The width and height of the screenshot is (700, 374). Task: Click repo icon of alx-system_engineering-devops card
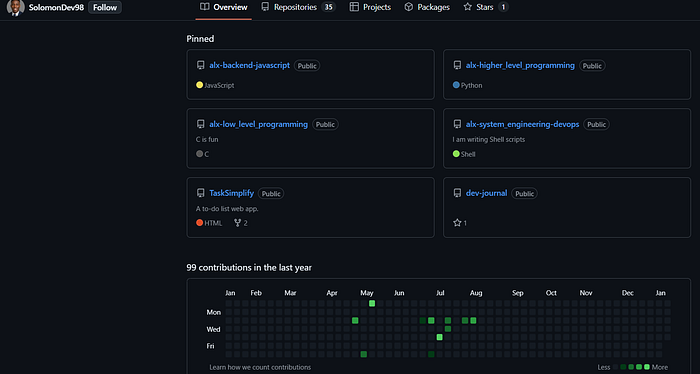pos(457,124)
